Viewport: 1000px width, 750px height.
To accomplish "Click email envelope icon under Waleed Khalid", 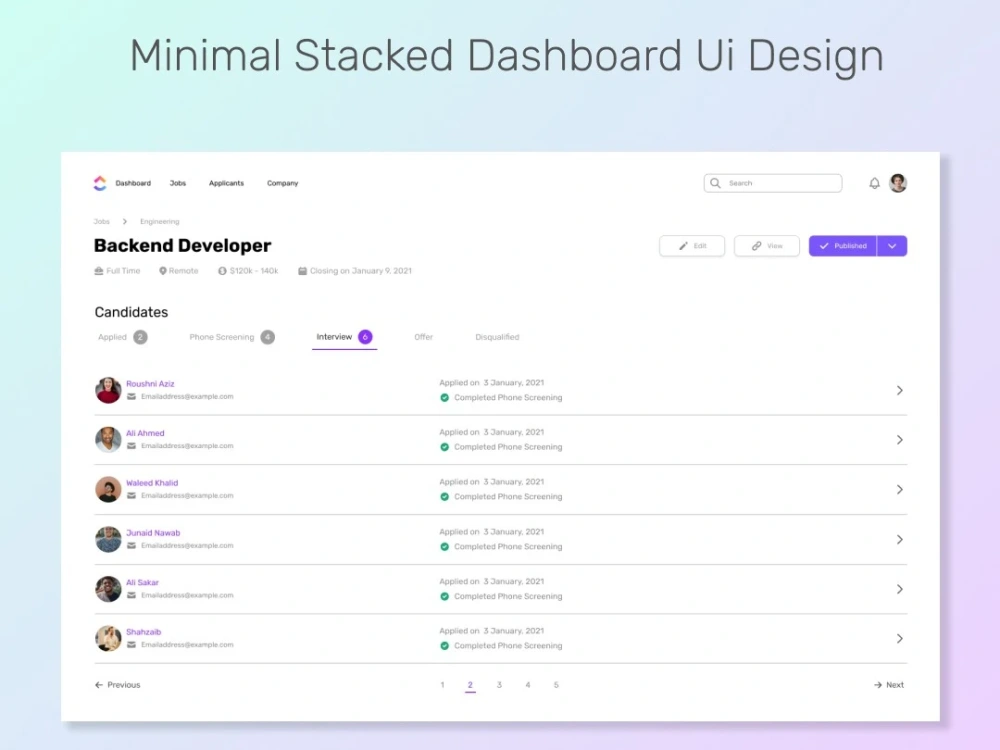I will pyautogui.click(x=131, y=496).
